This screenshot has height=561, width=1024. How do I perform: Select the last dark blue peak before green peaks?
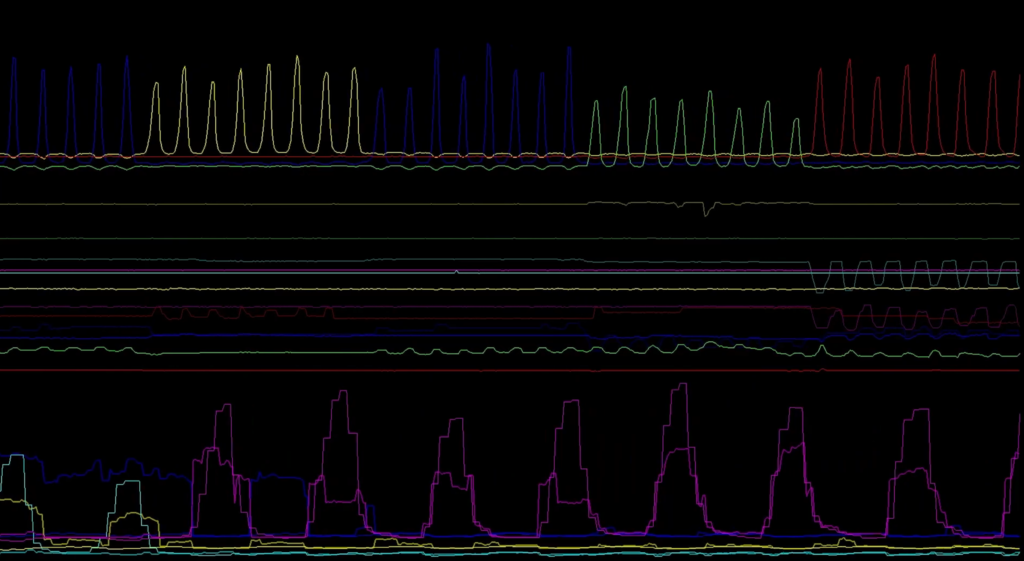click(x=568, y=48)
